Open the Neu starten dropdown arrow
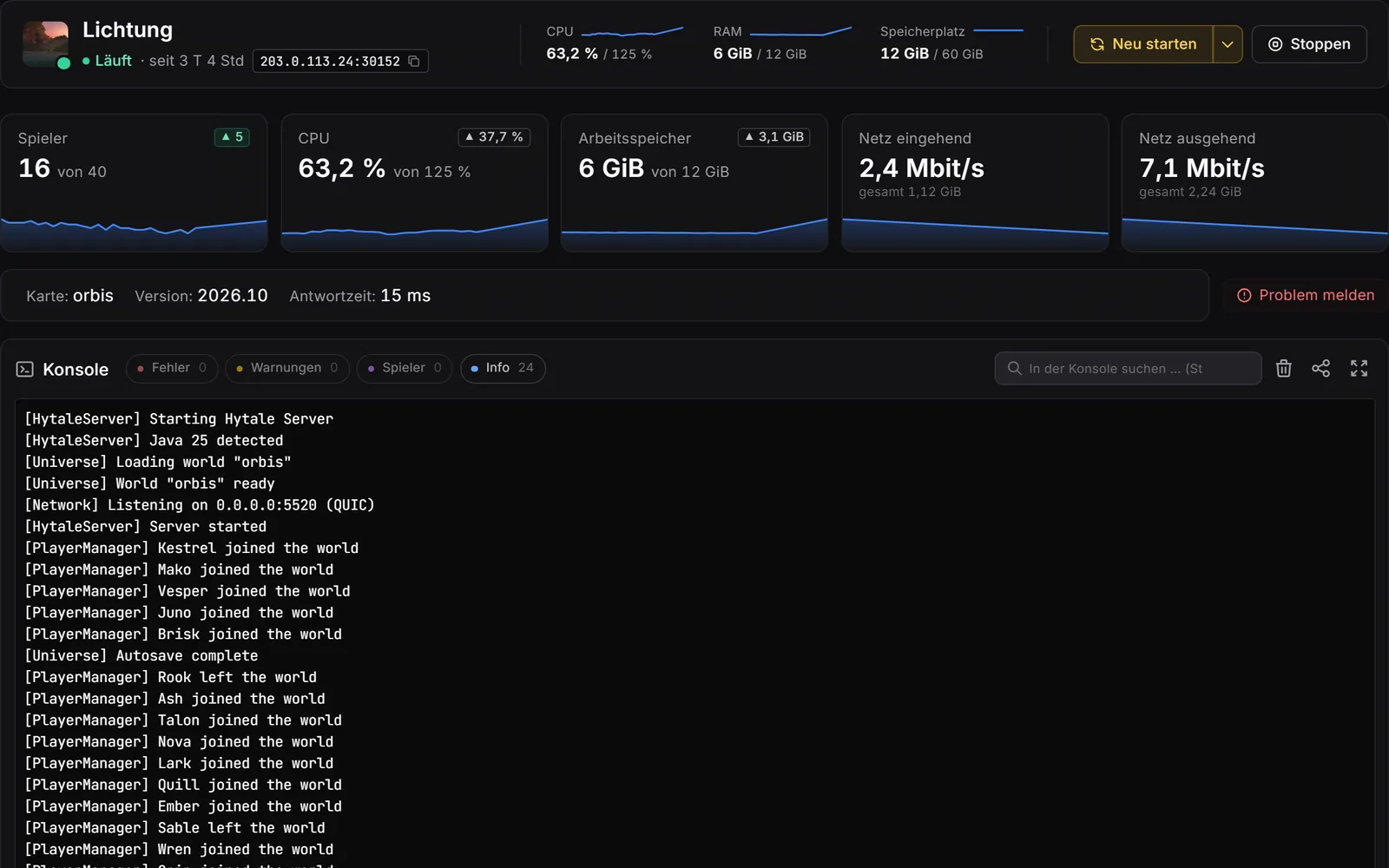 pos(1228,44)
